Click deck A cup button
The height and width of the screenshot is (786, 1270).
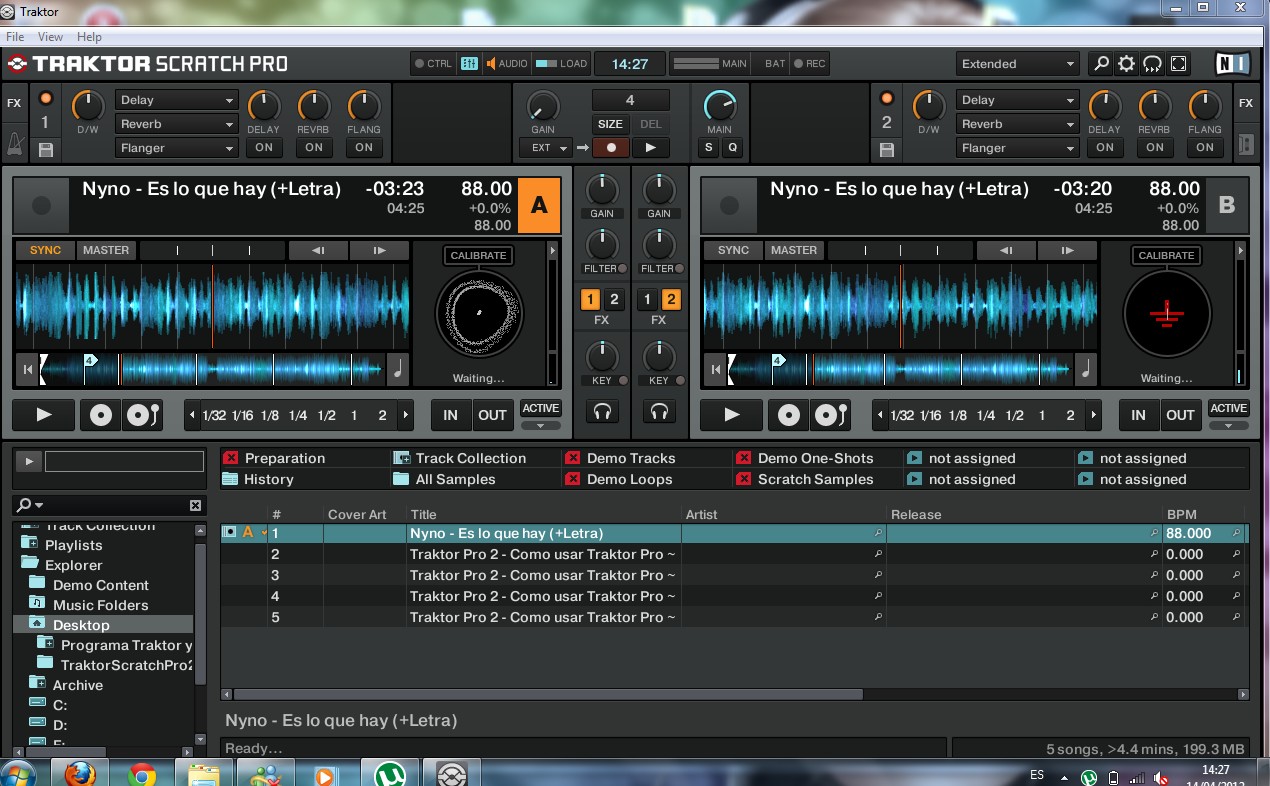(x=143, y=415)
